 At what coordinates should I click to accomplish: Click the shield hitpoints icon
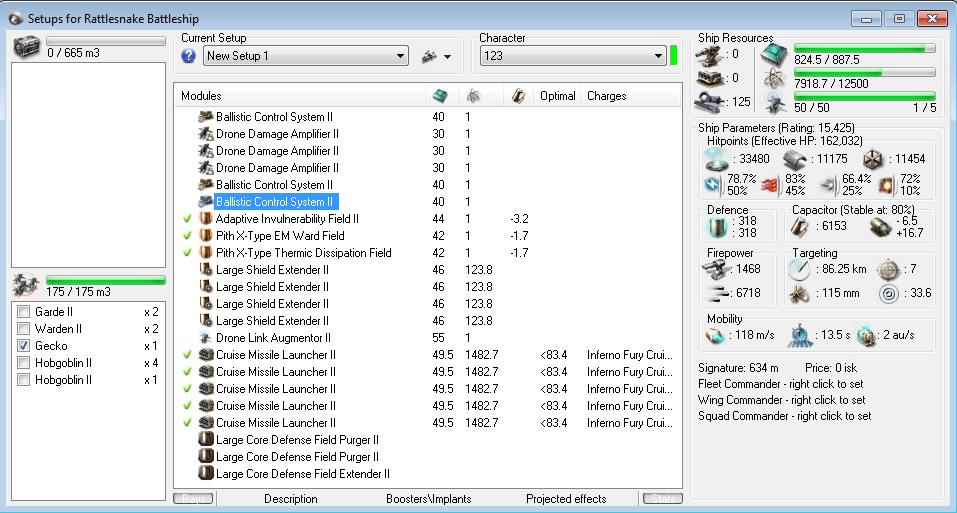pyautogui.click(x=717, y=159)
